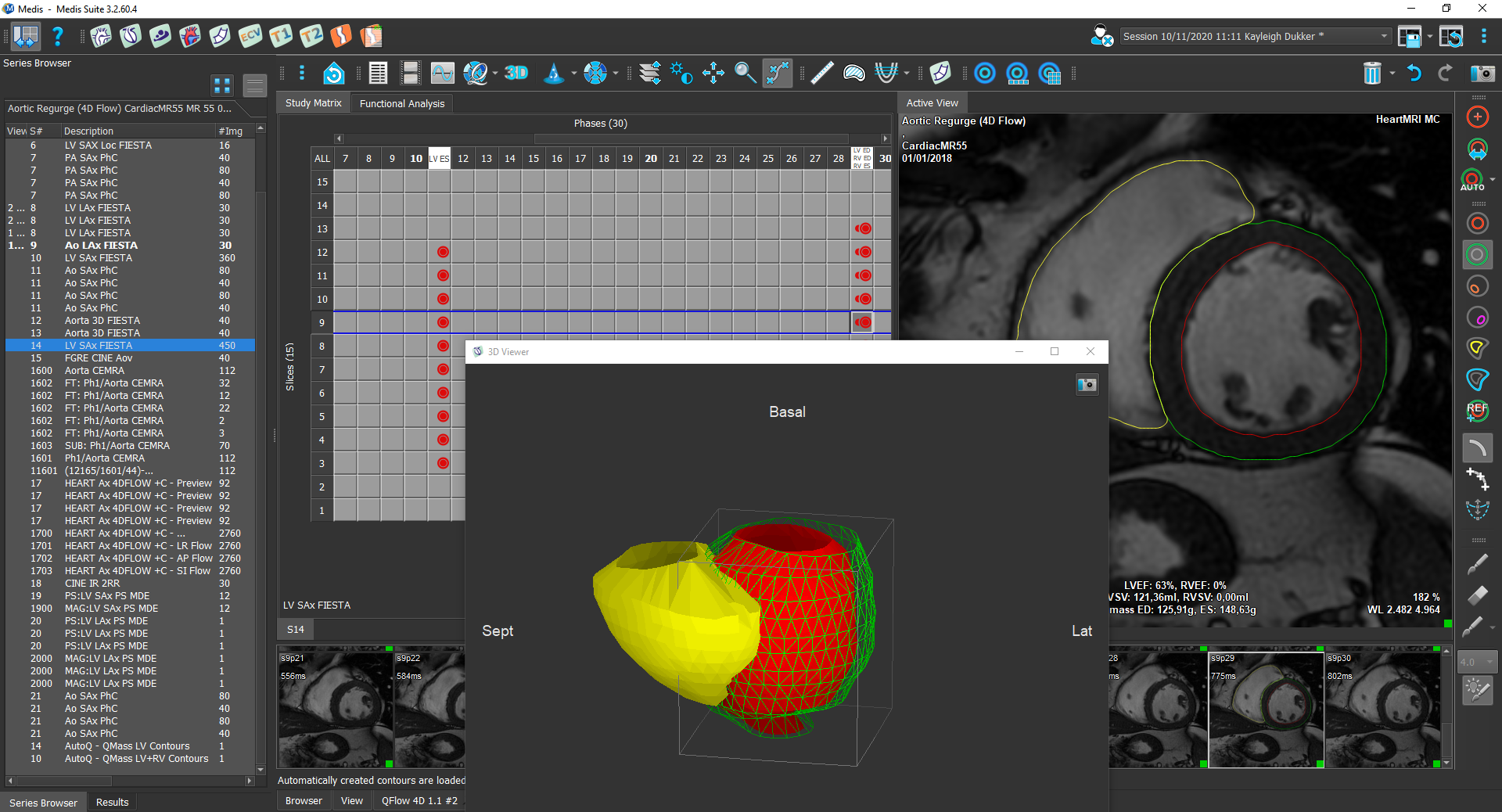Select the ruler measurement tool
The image size is (1502, 812).
coord(822,73)
